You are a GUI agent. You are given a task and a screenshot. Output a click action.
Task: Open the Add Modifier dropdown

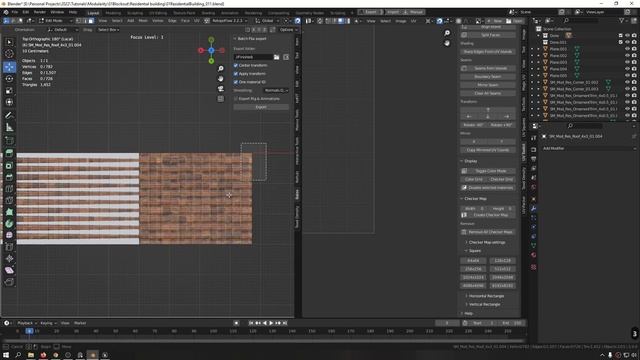589,149
